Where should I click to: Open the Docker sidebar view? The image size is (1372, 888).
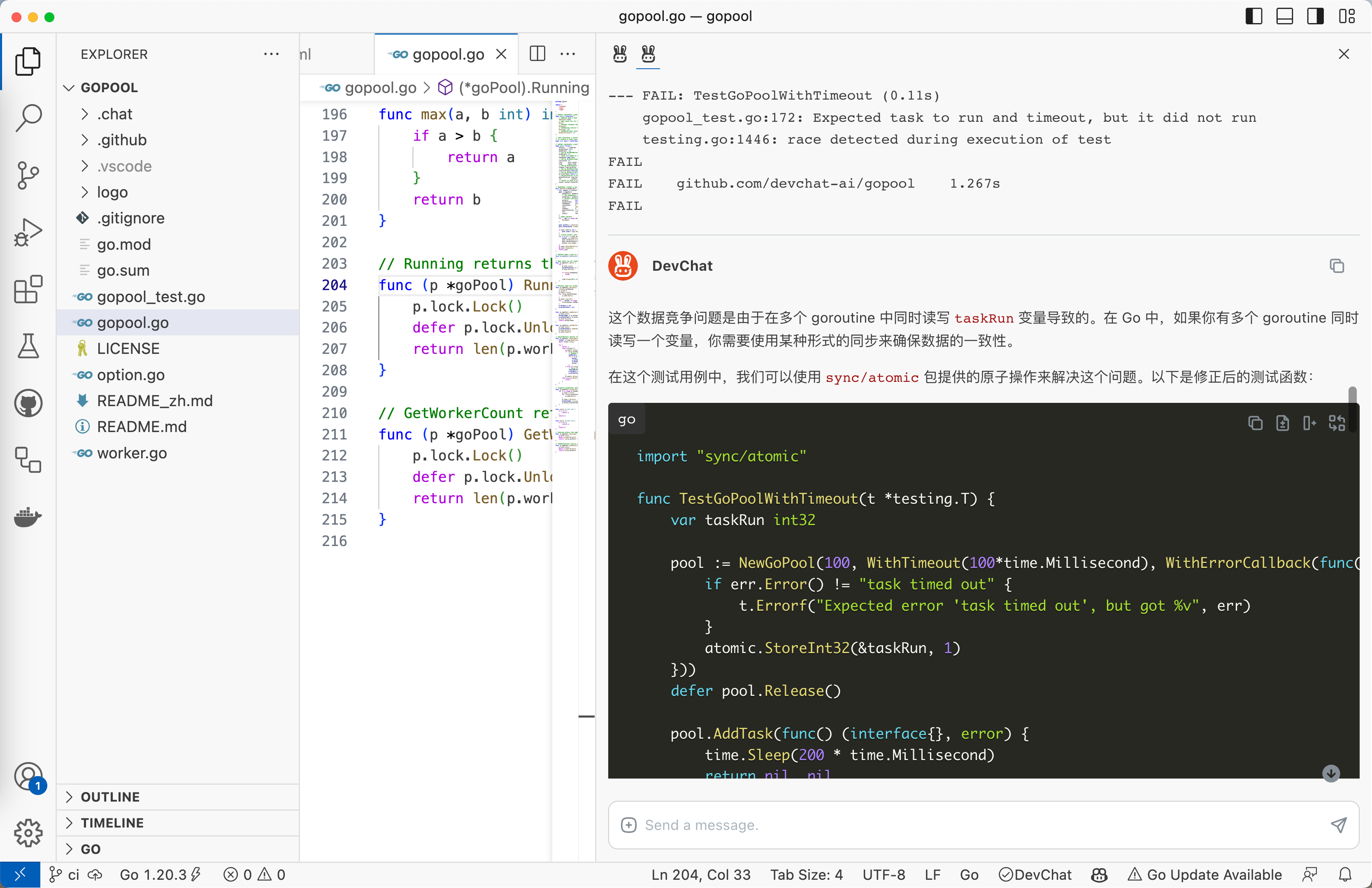coord(28,517)
